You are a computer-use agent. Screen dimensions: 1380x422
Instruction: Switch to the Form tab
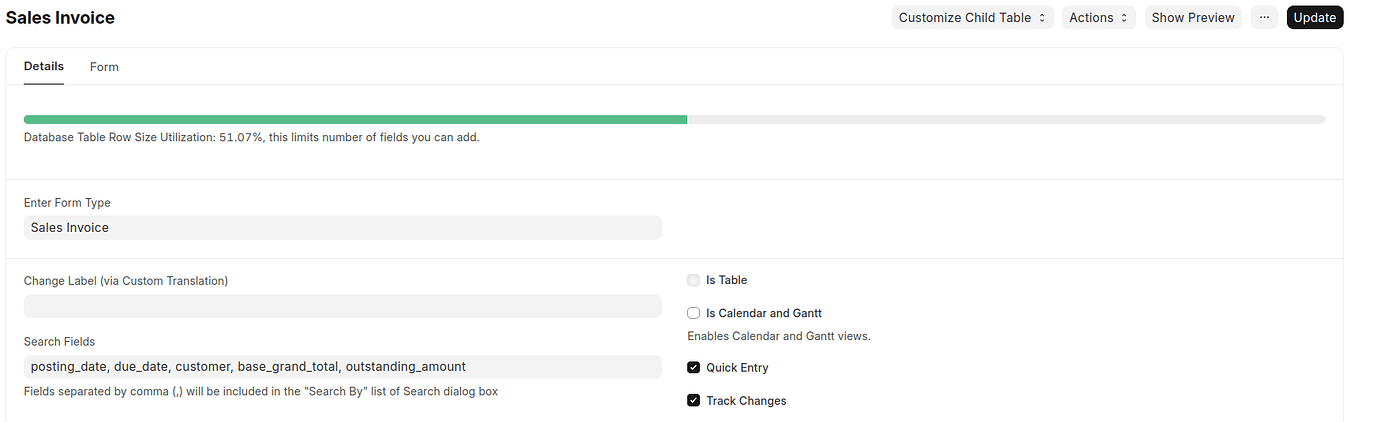click(x=104, y=67)
